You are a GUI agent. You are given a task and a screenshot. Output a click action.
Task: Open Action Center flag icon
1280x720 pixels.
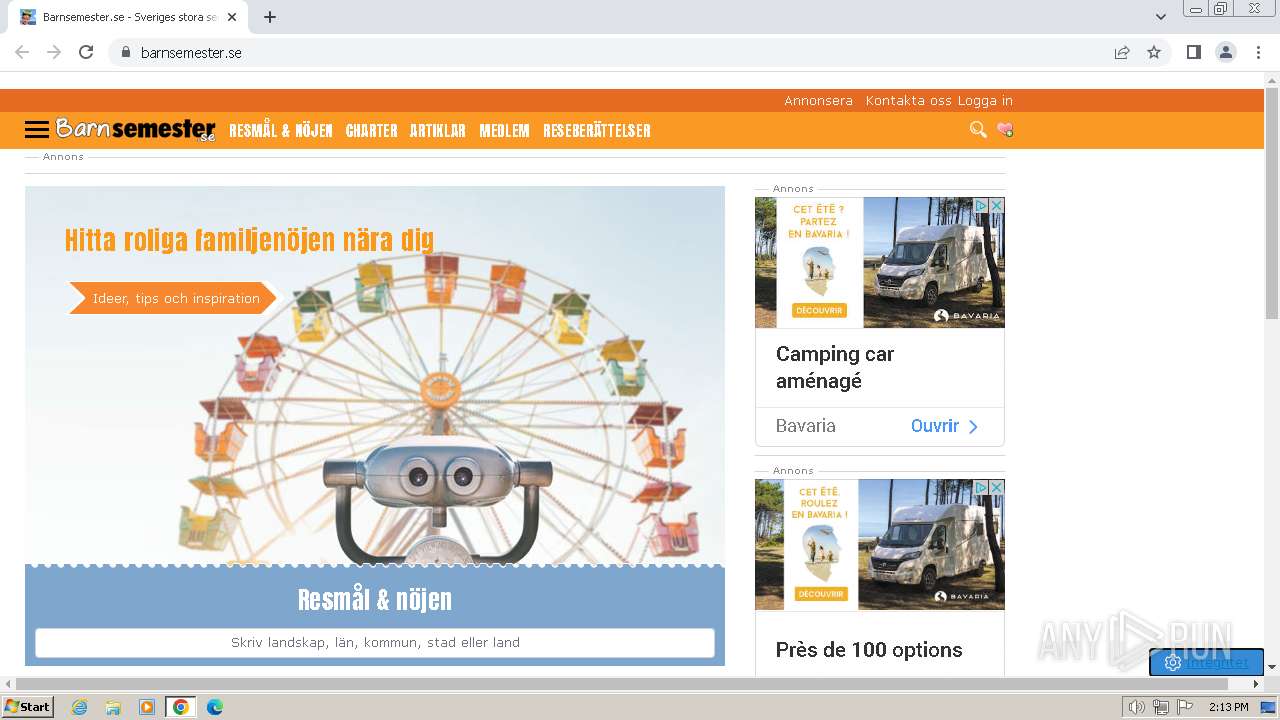tap(1185, 707)
